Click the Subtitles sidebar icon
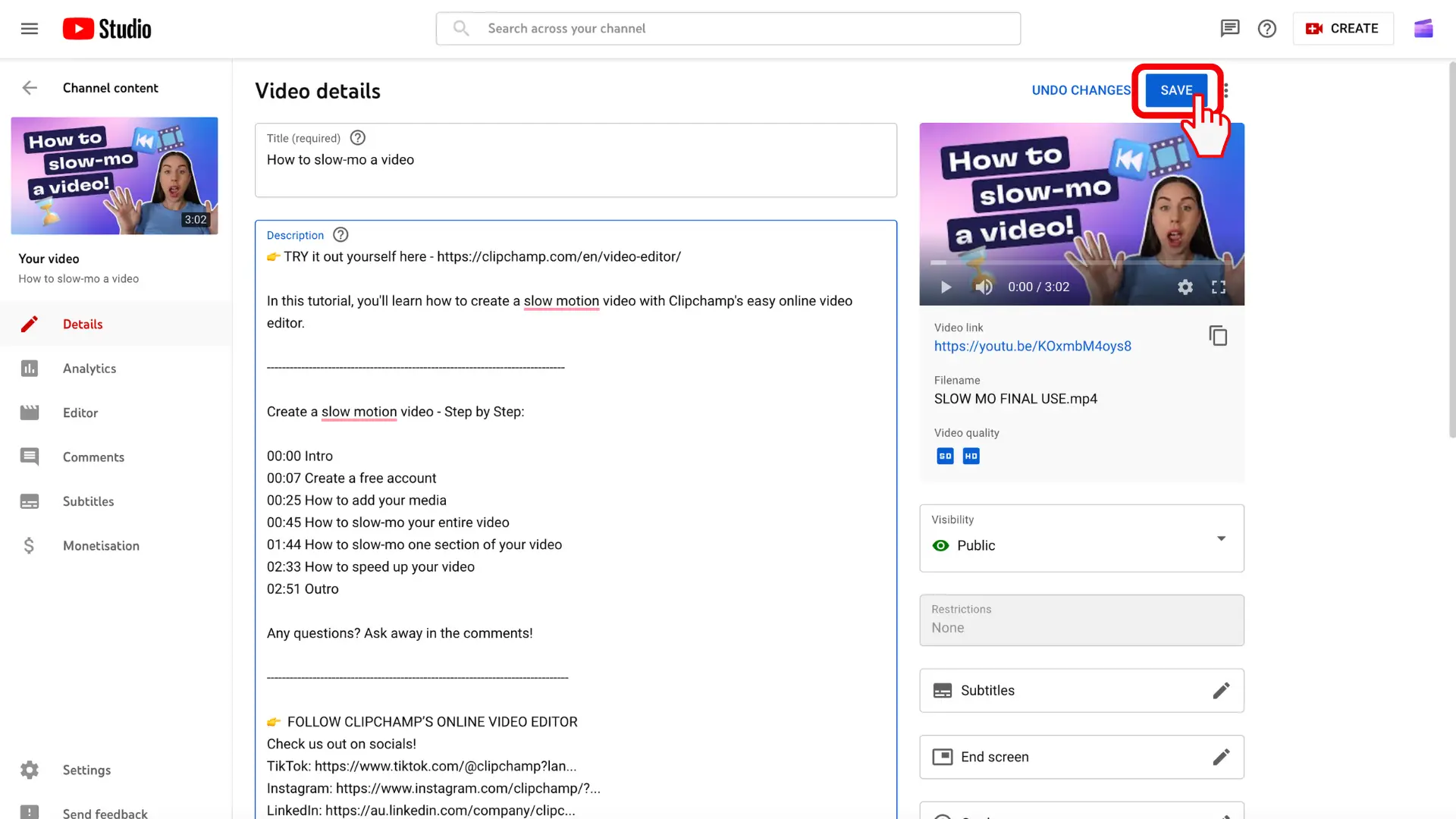This screenshot has width=1456, height=819. (x=30, y=501)
